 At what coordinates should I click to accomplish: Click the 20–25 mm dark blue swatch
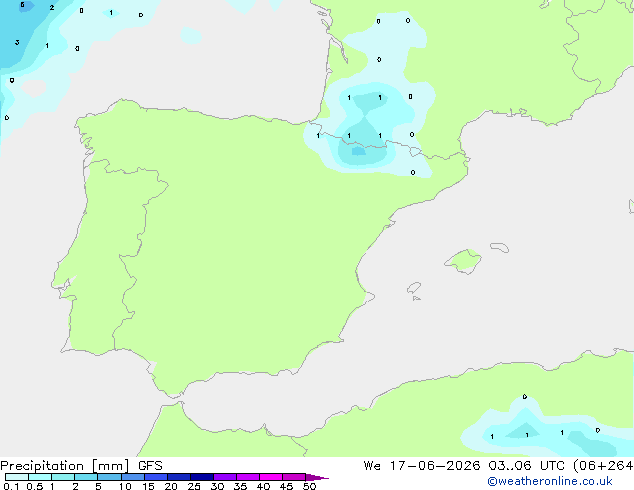coord(179,477)
